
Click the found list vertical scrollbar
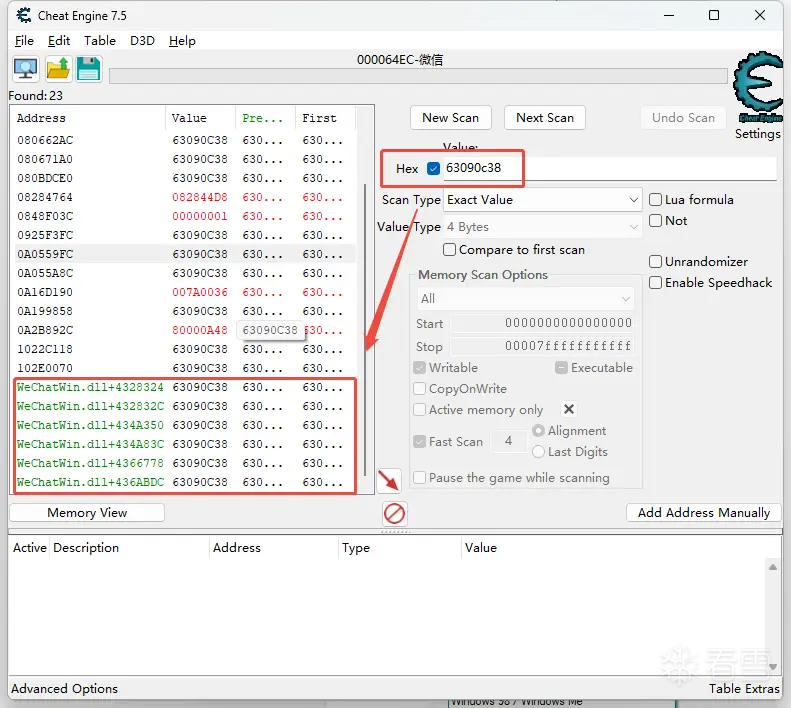click(365, 330)
